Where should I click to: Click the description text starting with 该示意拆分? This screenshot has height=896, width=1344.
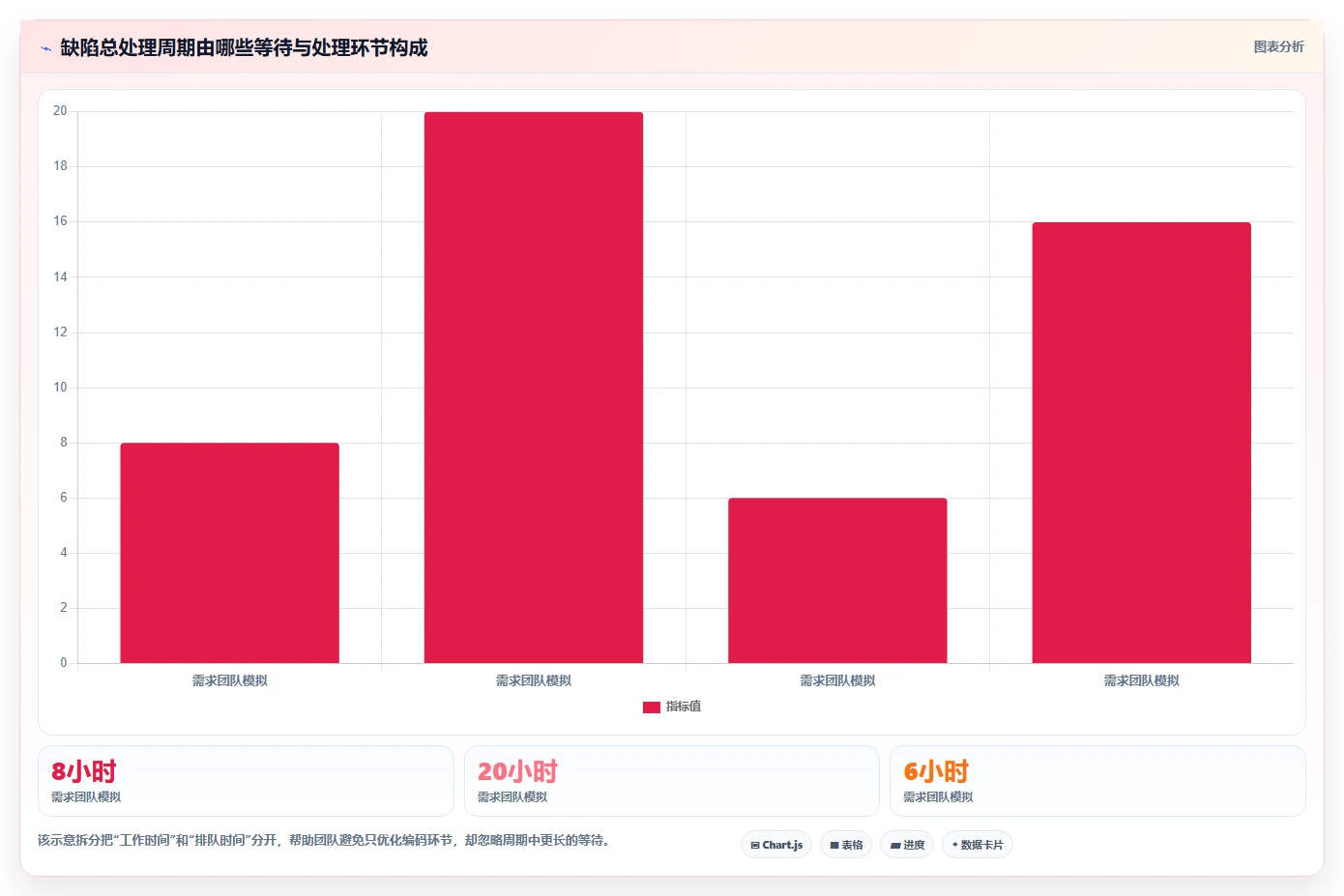[x=324, y=840]
